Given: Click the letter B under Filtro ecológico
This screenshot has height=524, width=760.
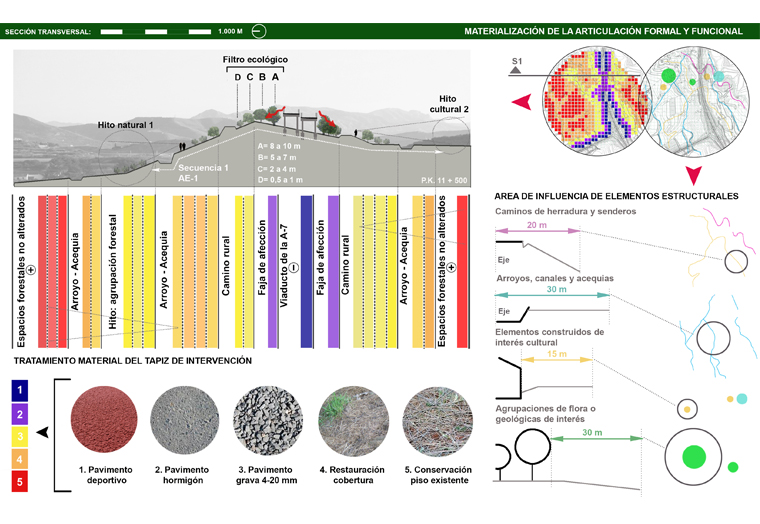Looking at the screenshot, I should pos(262,77).
